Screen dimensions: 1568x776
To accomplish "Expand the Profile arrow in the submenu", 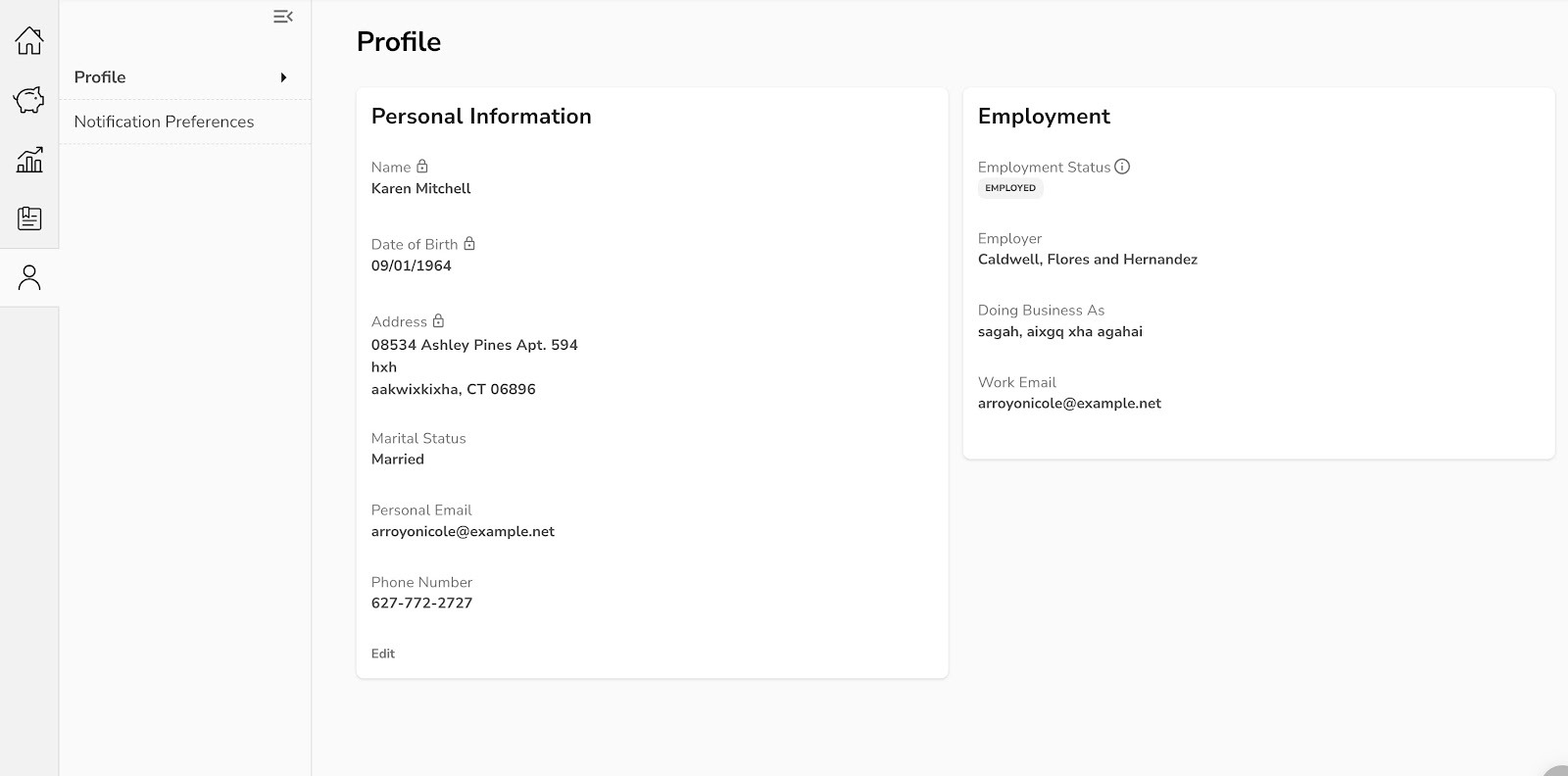I will point(283,77).
